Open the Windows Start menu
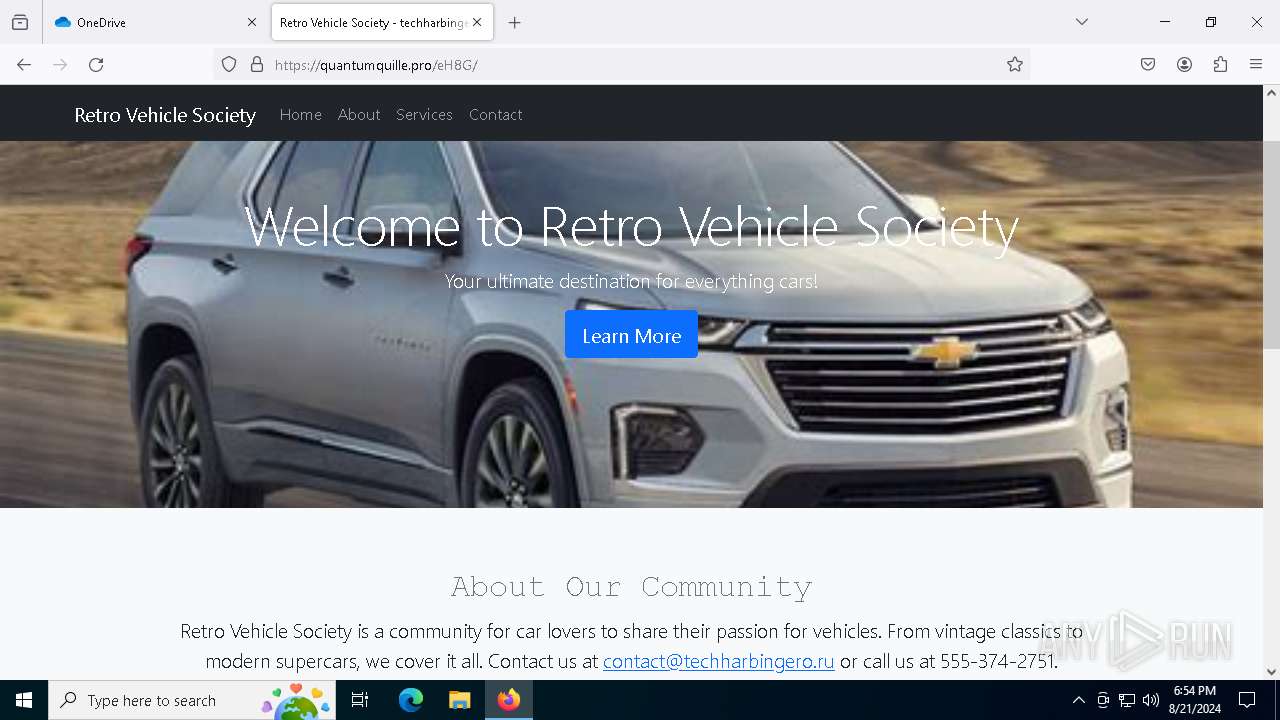This screenshot has height=720, width=1280. [x=24, y=700]
